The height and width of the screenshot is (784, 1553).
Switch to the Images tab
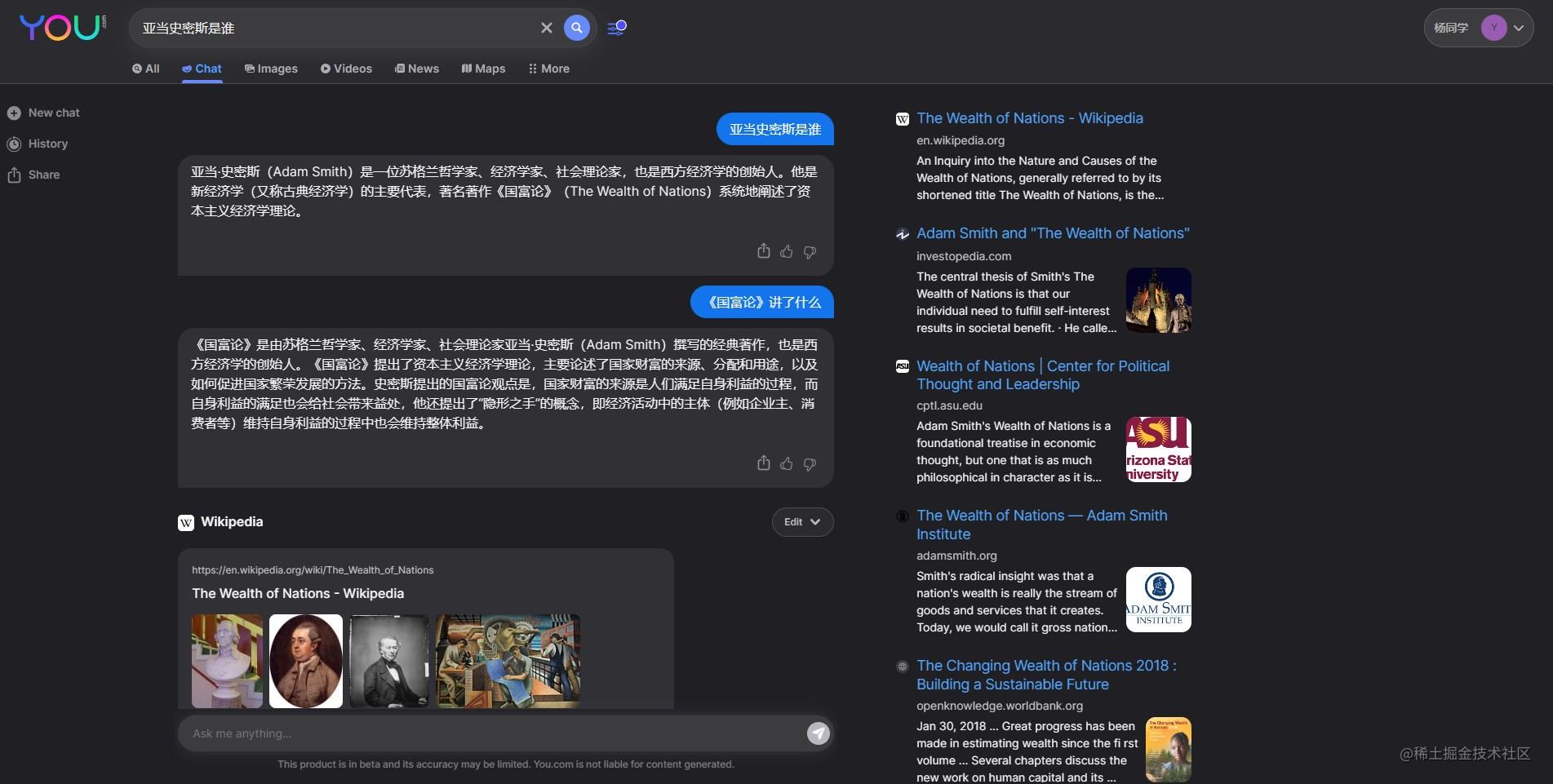pyautogui.click(x=271, y=69)
